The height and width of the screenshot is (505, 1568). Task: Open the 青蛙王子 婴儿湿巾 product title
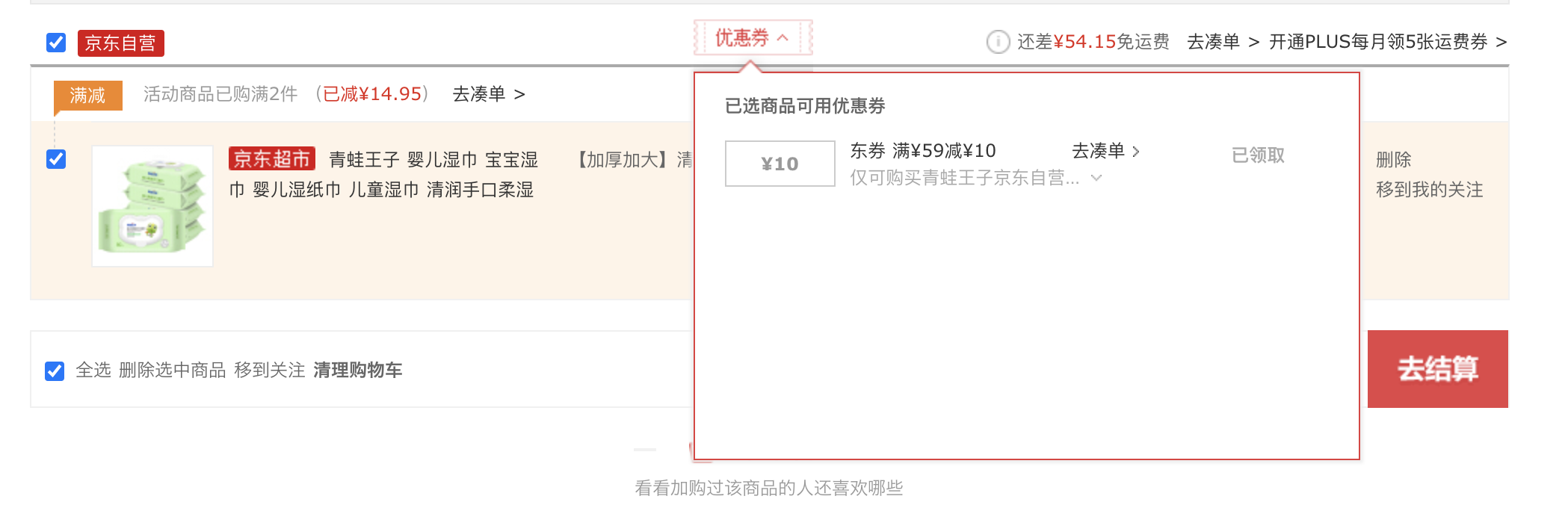coord(384,175)
